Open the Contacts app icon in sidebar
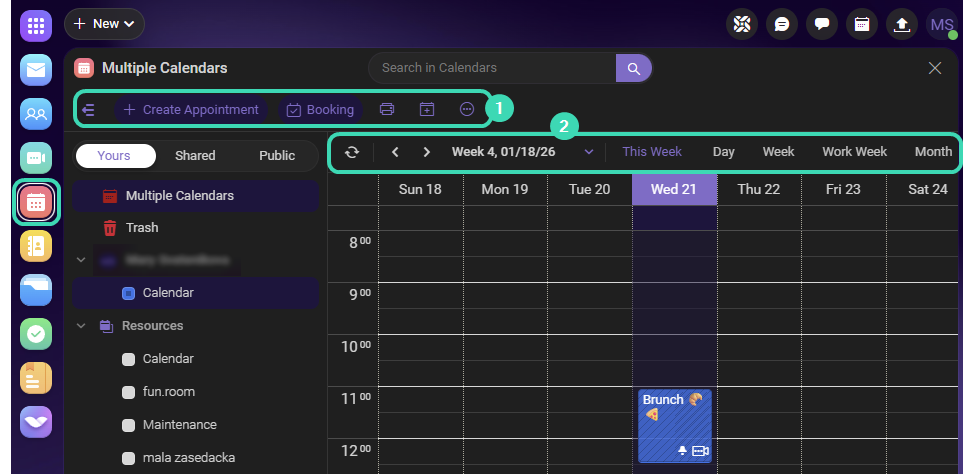Viewport: 975px width, 474px height. [36, 114]
